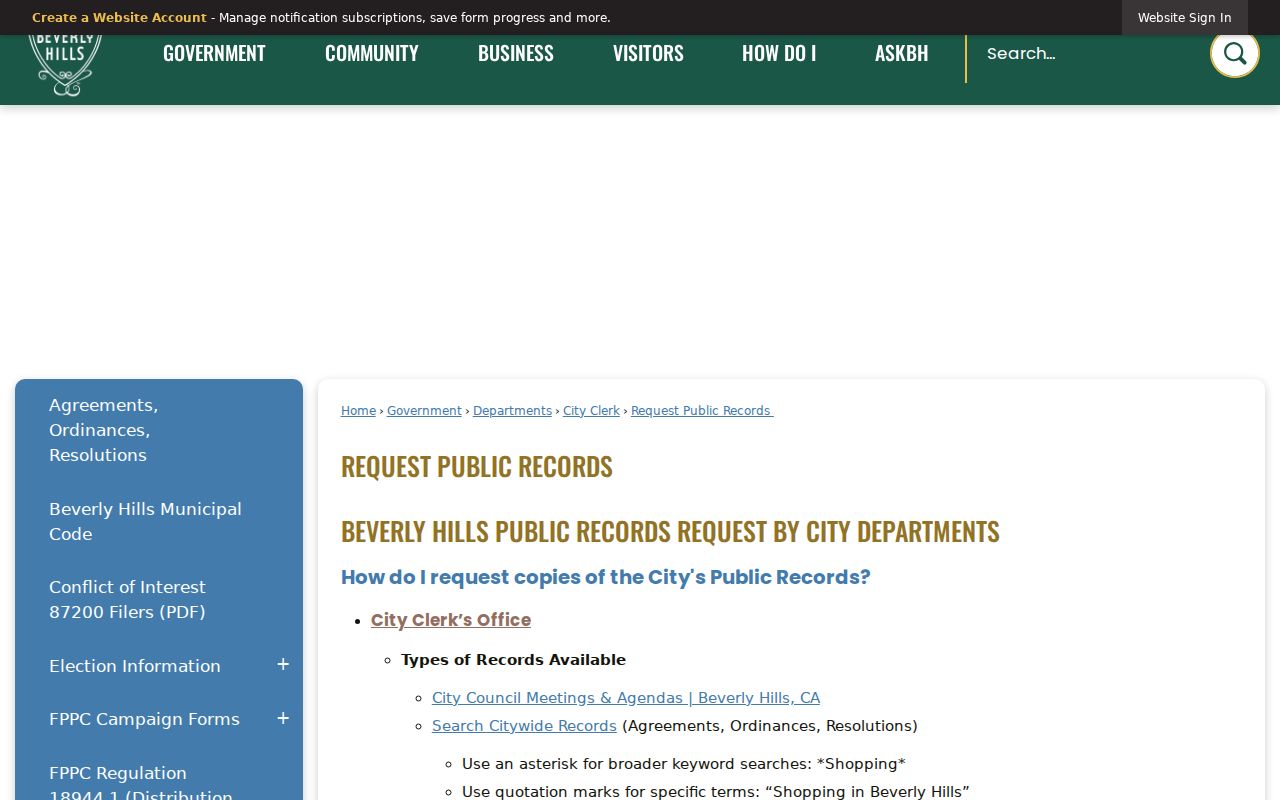Click 'Types of Records Available' text

513,660
